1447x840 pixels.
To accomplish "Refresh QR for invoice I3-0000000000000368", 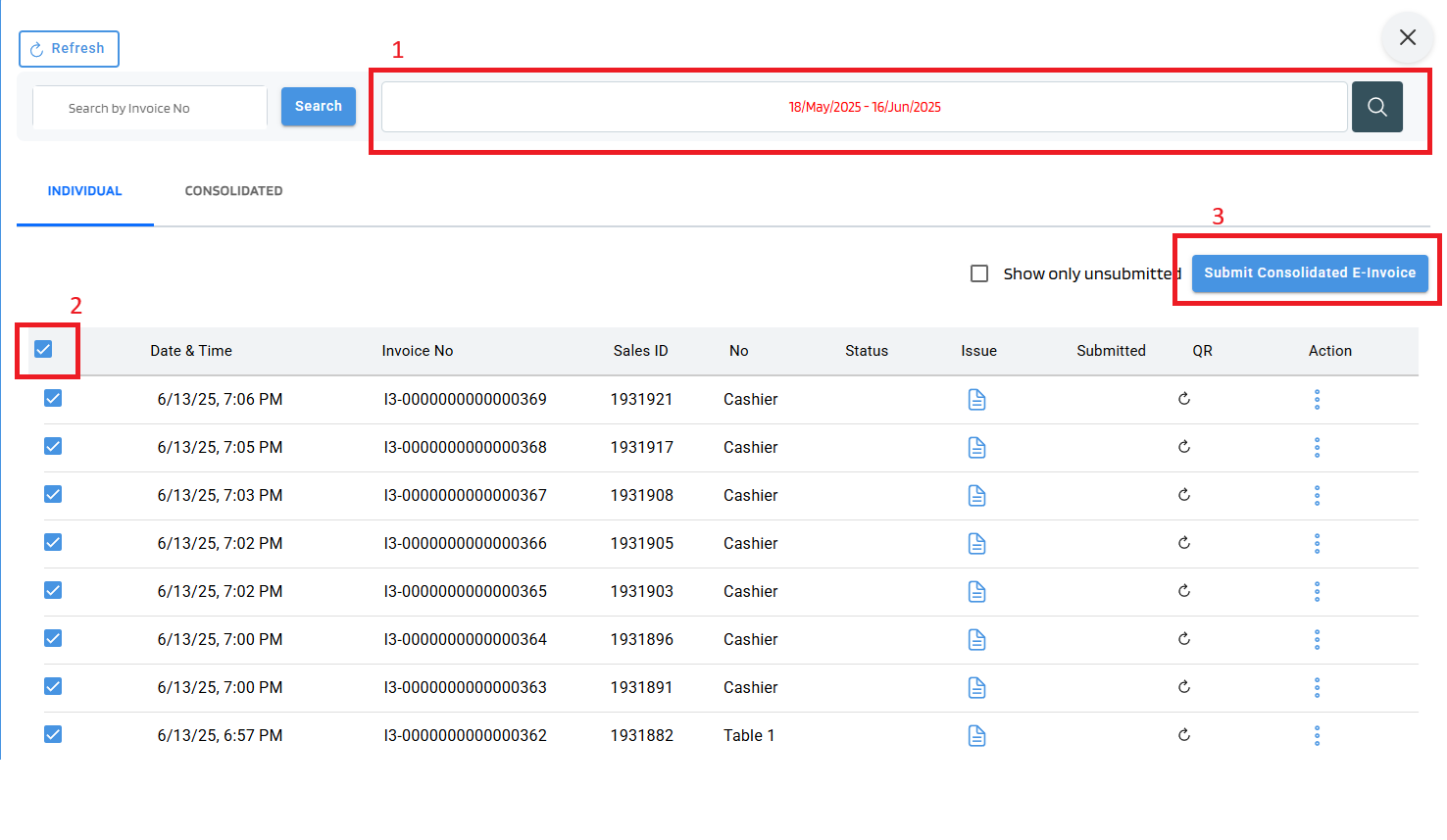I will point(1184,446).
